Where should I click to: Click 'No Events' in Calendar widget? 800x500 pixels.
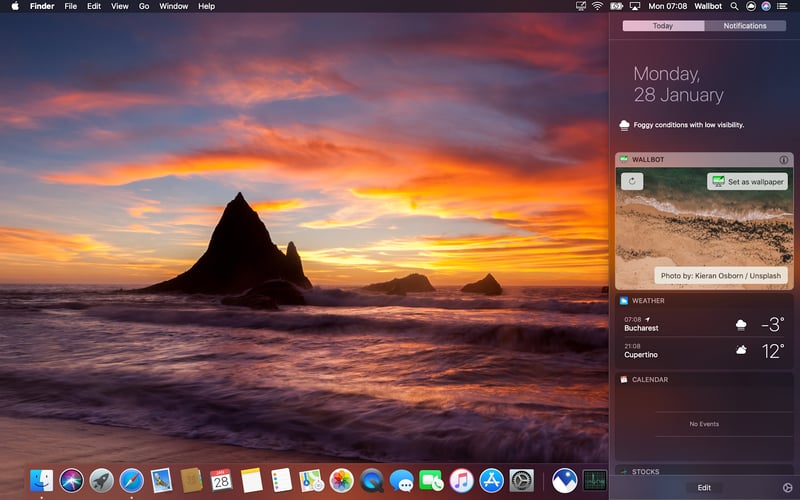tap(704, 424)
